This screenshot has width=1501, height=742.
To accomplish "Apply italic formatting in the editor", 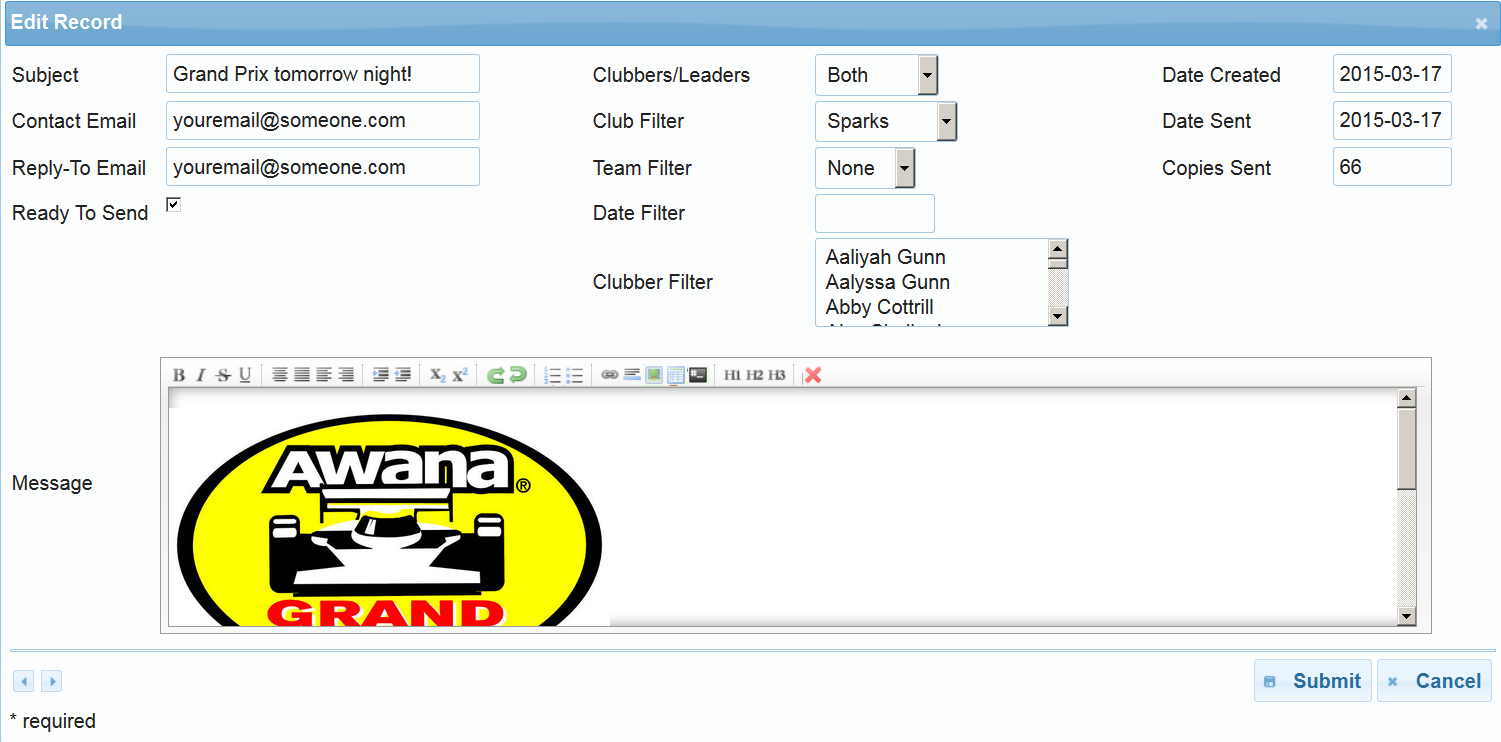I will [200, 375].
